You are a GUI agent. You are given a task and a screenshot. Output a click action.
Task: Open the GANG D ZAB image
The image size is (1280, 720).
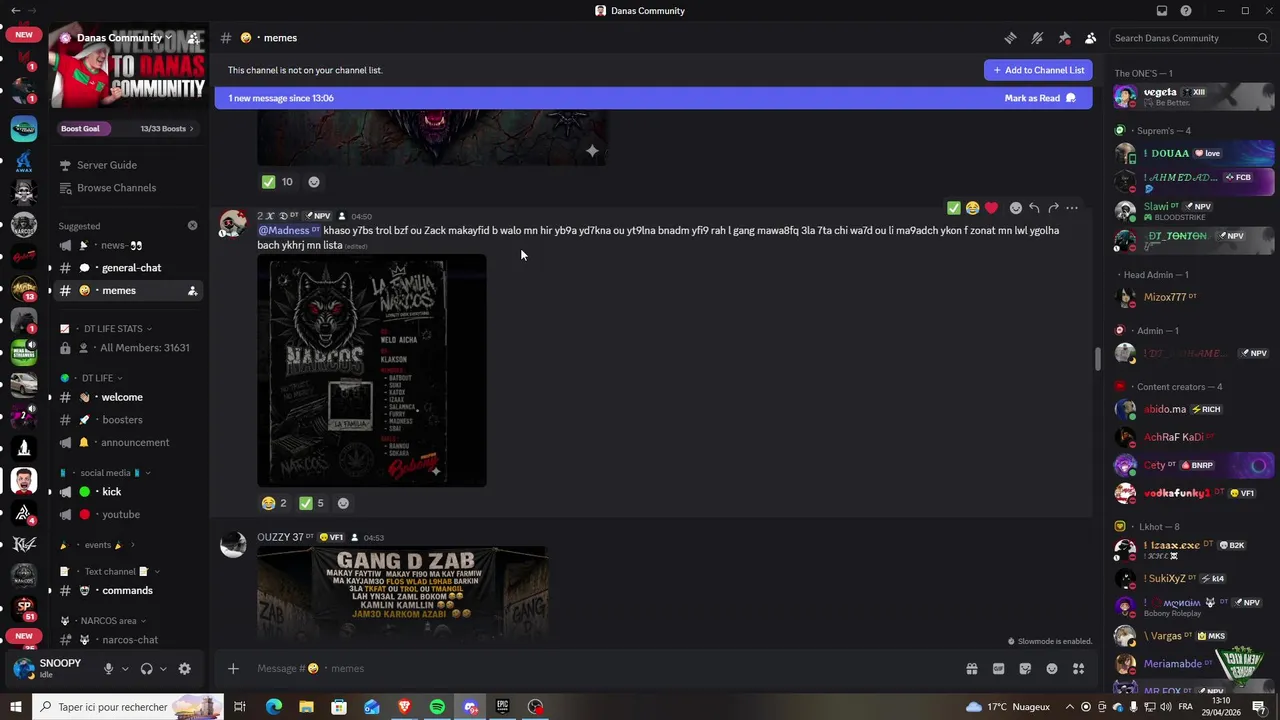tap(403, 594)
